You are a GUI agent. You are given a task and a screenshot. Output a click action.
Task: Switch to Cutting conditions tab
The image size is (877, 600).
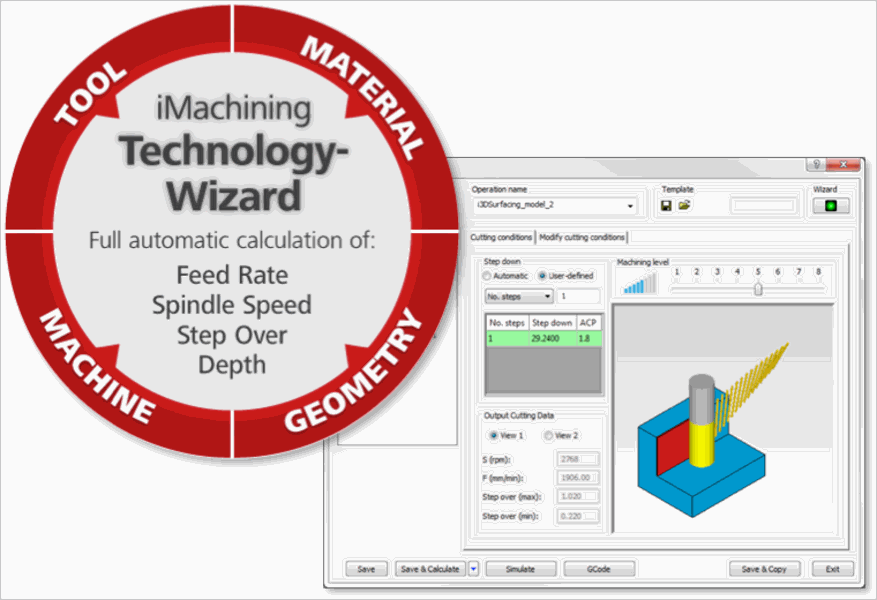(x=502, y=237)
